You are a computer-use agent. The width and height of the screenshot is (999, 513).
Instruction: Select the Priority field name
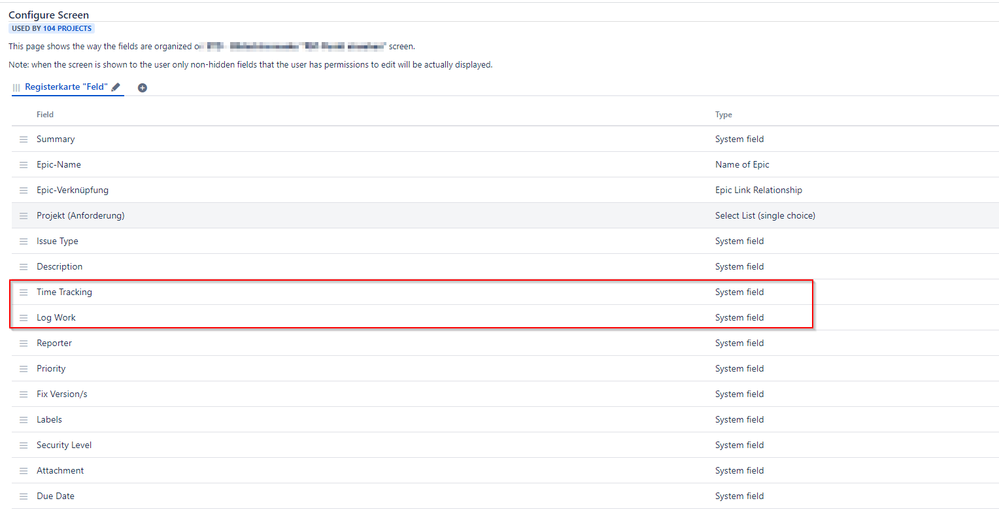[x=51, y=368]
